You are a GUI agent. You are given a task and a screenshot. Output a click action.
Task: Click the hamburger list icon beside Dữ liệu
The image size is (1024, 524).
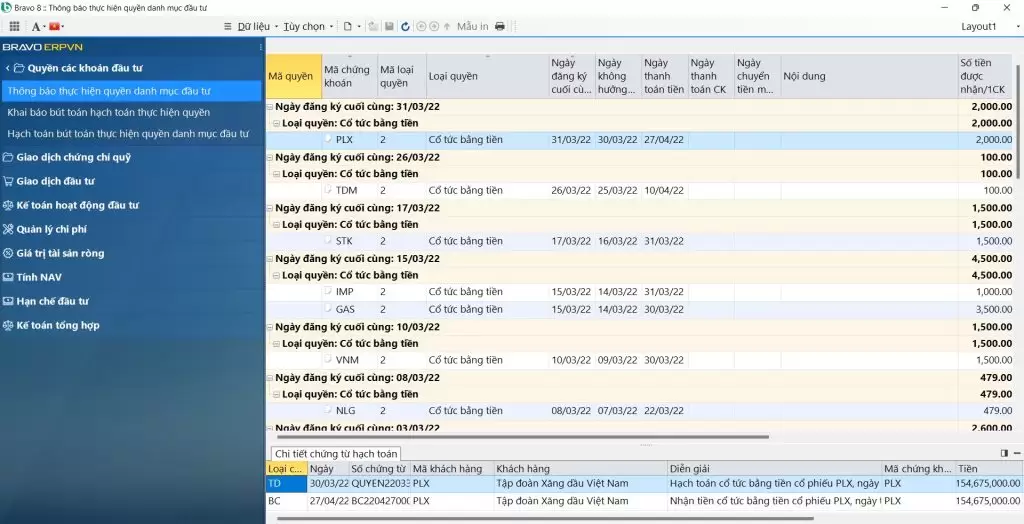(228, 26)
